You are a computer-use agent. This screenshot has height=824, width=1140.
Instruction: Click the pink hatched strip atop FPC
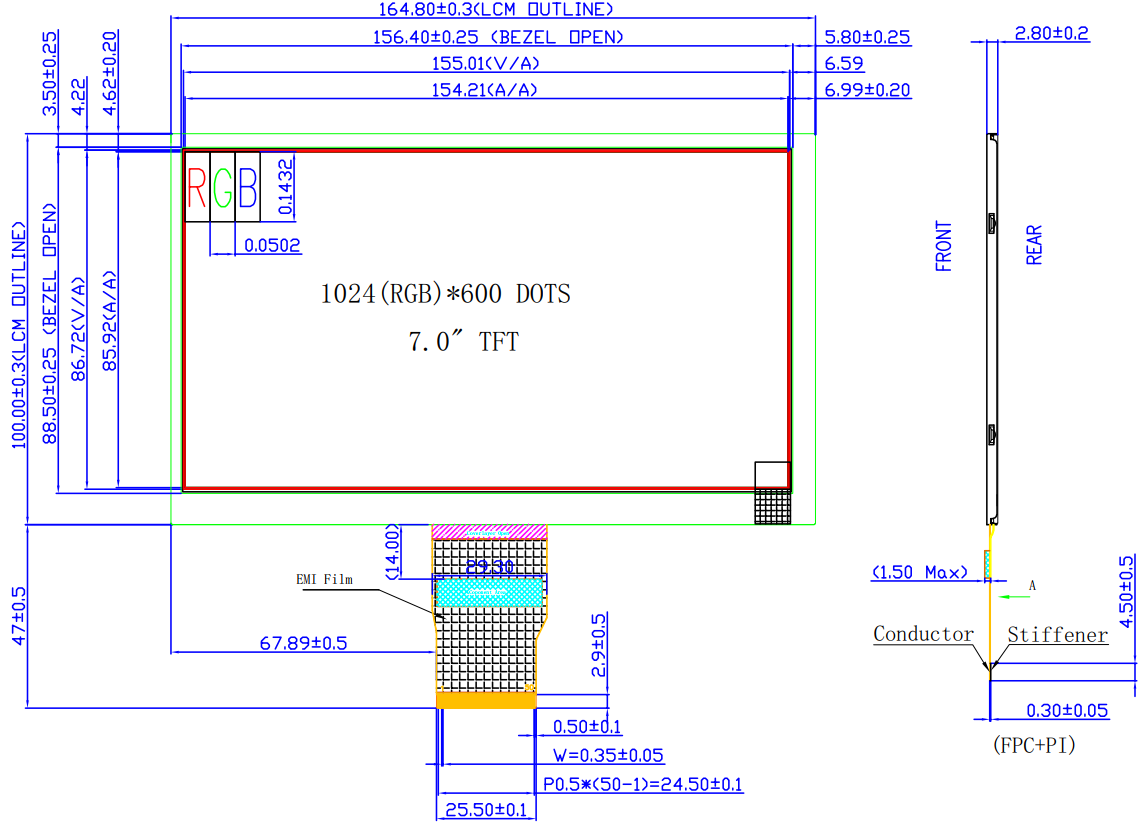pos(489,531)
